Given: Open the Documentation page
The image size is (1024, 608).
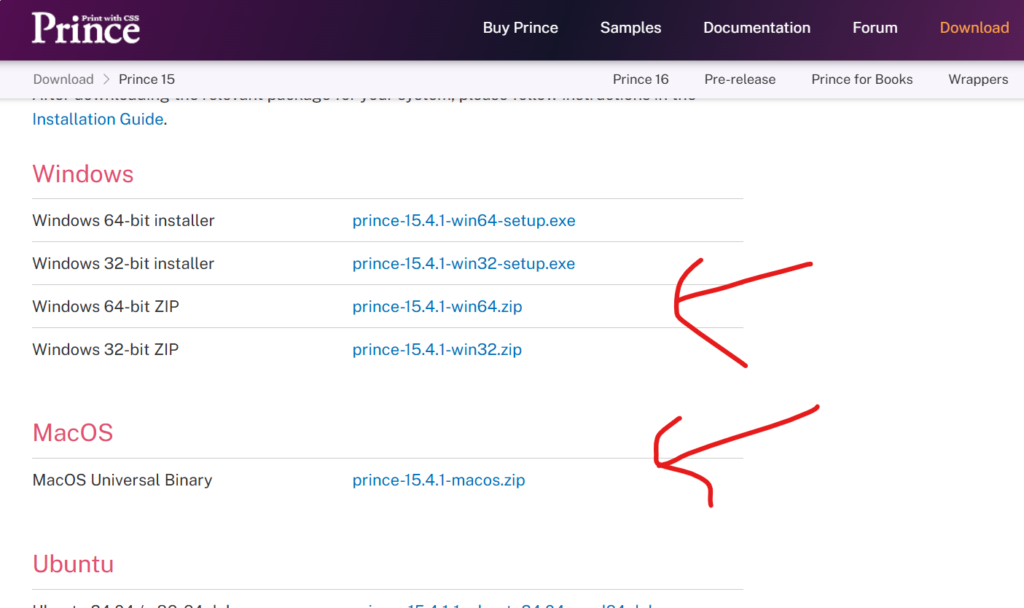Looking at the screenshot, I should tap(756, 28).
